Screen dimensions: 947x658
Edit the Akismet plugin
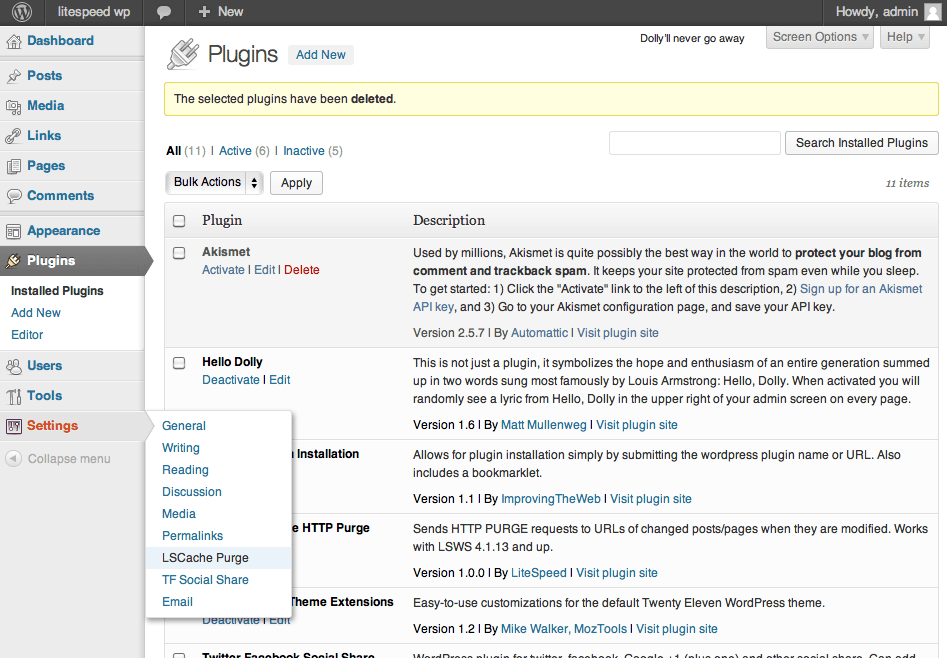tap(265, 270)
